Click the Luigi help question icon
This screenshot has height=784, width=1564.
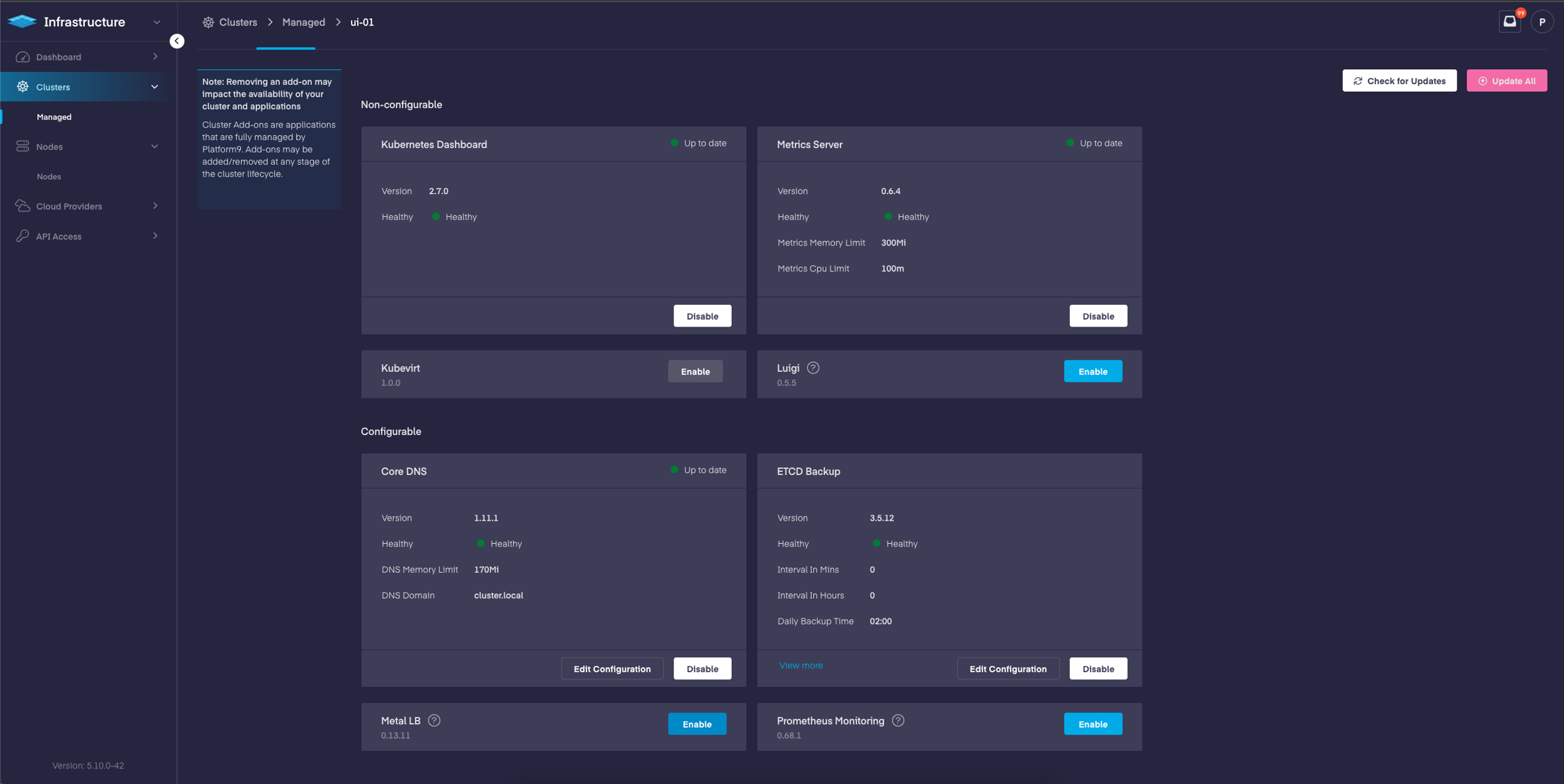pos(813,368)
